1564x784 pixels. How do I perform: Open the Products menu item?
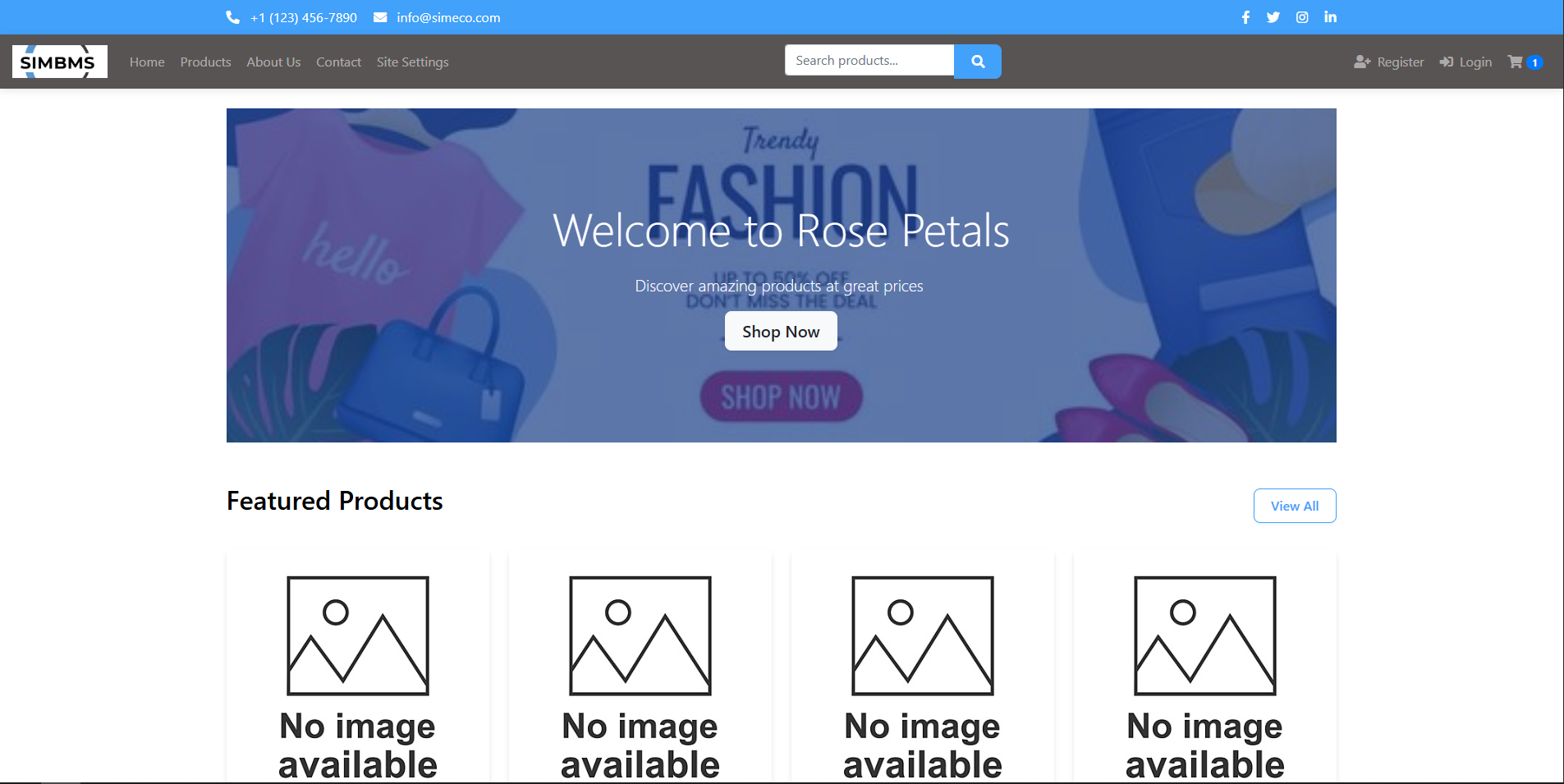[205, 62]
